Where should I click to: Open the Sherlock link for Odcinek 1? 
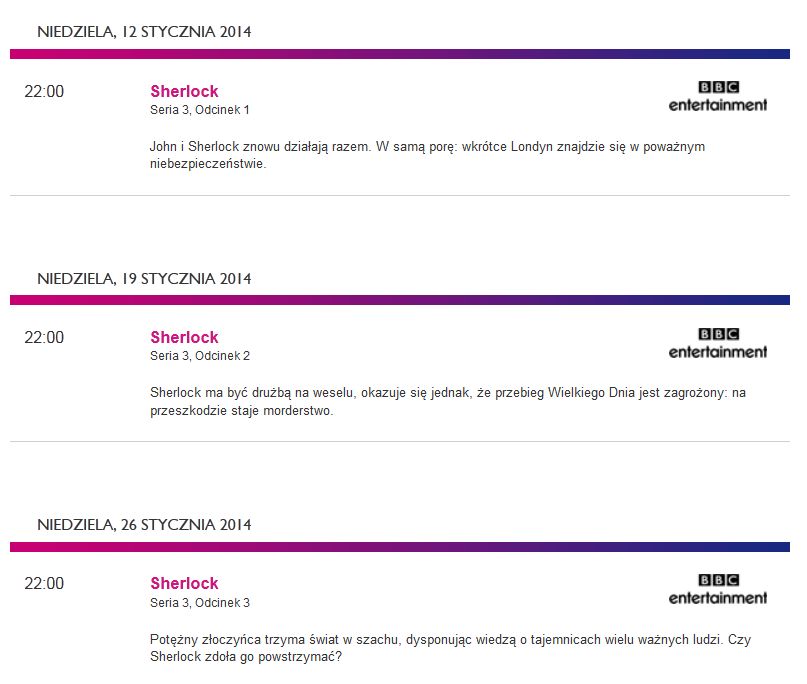[184, 92]
